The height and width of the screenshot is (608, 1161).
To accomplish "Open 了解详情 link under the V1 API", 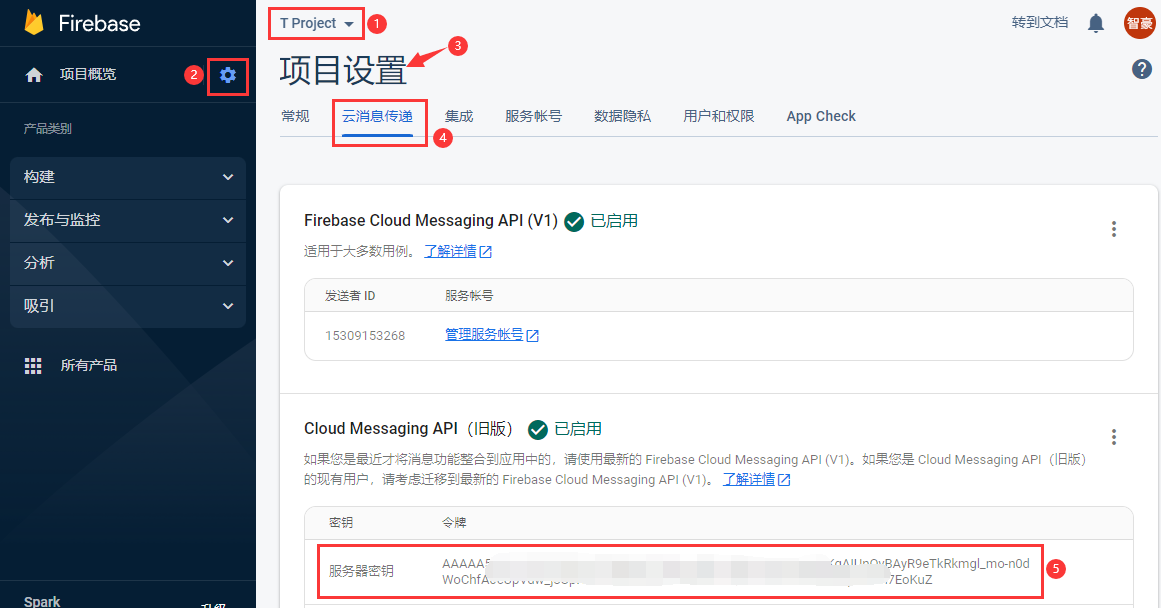I will point(458,252).
